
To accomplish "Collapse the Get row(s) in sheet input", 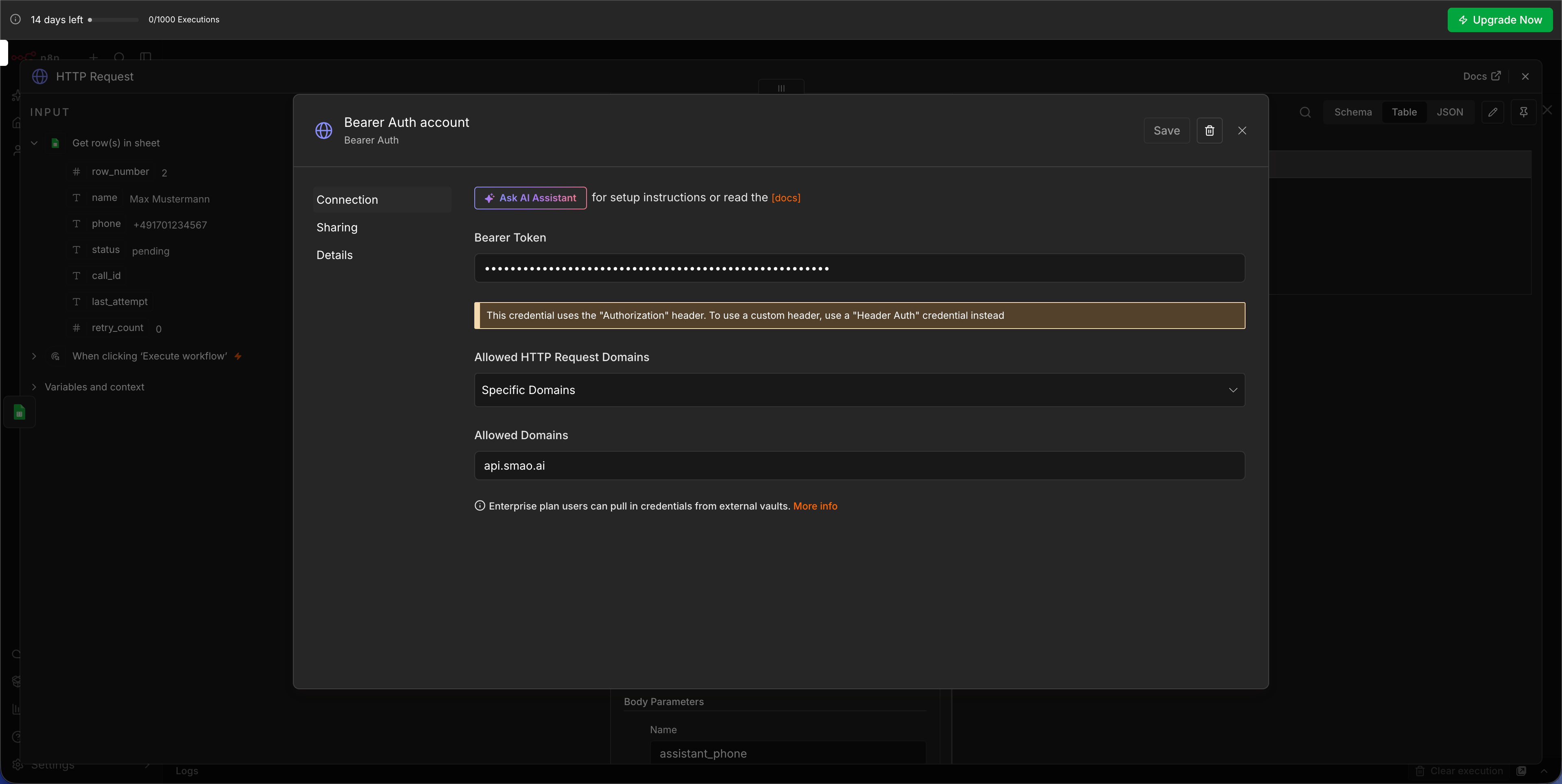I will coord(34,143).
